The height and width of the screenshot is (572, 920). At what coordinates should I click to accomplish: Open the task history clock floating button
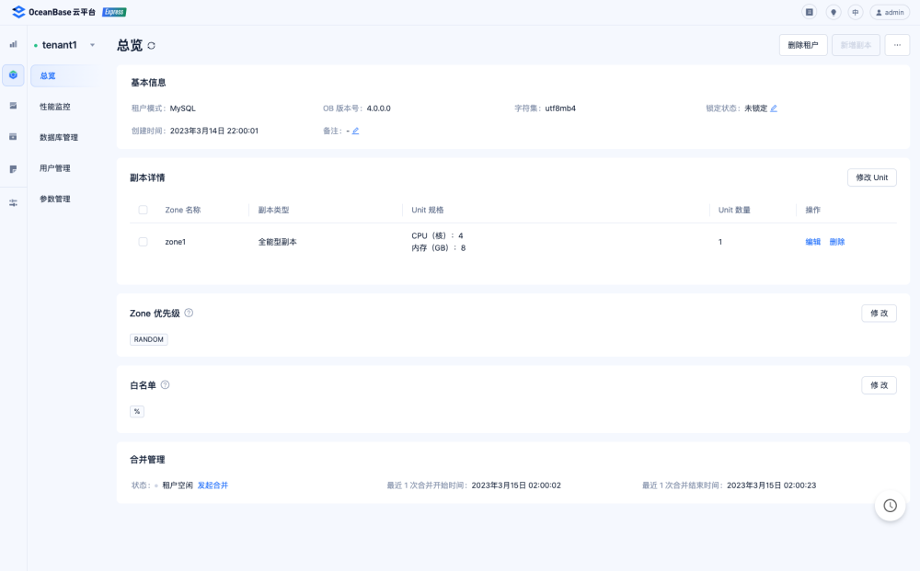890,506
